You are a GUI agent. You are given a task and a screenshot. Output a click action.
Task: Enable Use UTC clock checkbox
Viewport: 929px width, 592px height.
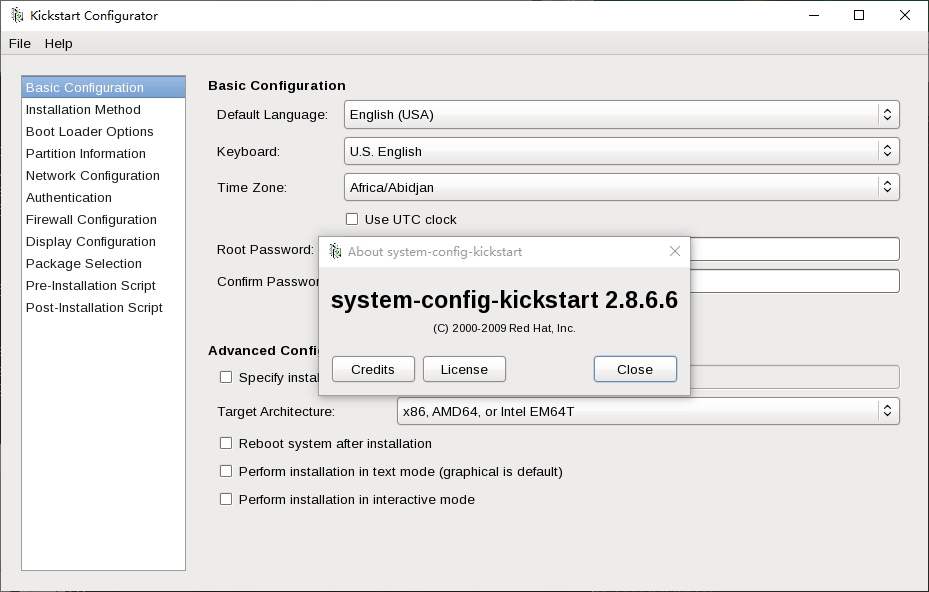pos(352,219)
